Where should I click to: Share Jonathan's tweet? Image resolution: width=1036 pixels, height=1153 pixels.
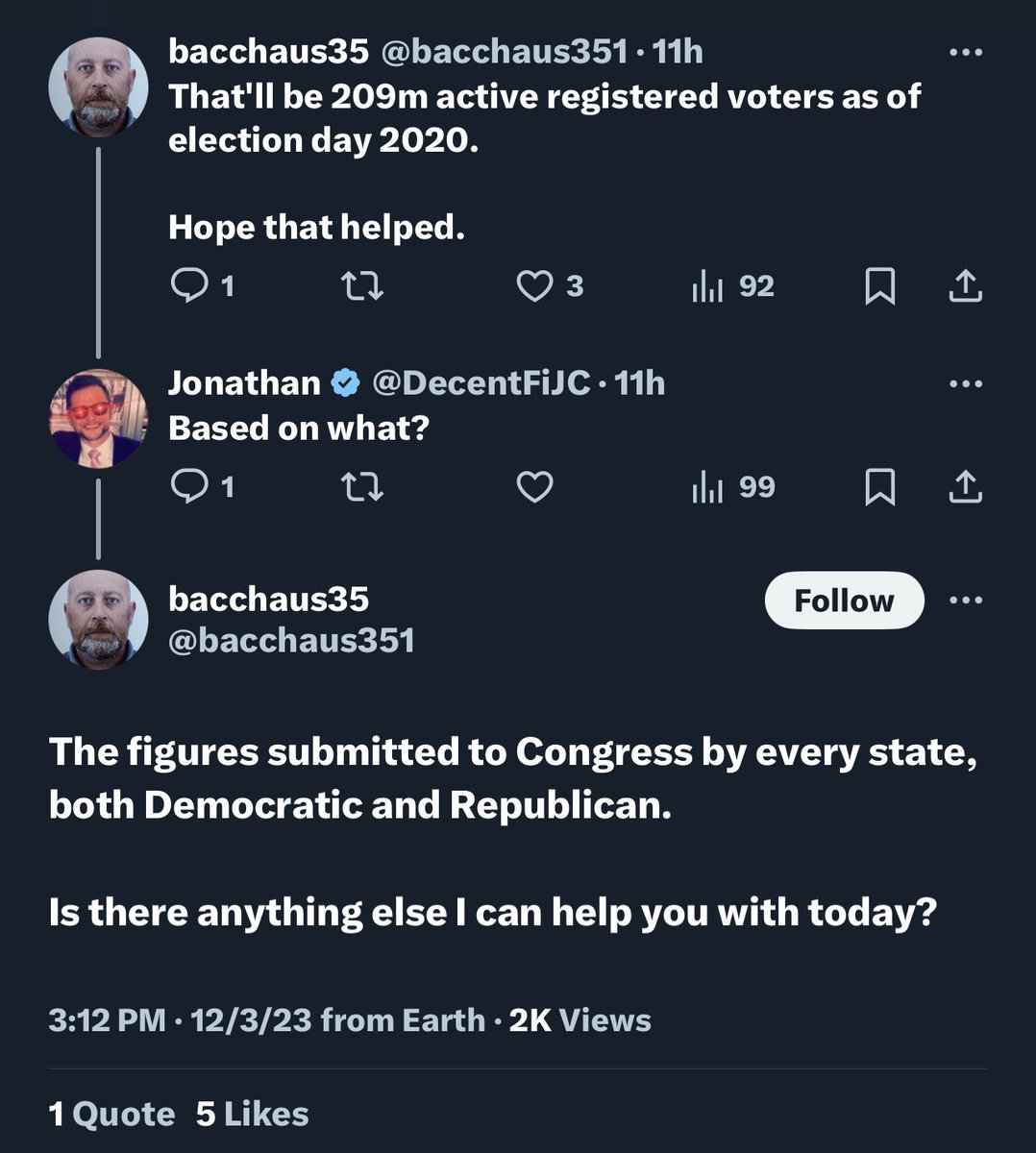click(x=965, y=487)
